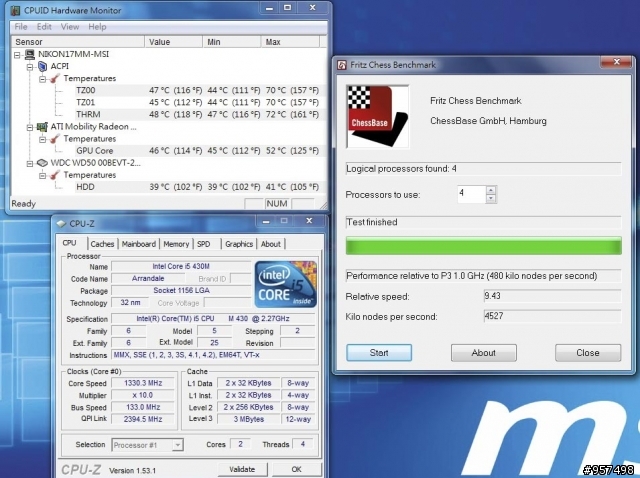The image size is (640, 478).
Task: Select the CPU tab in CPU-Z
Action: [69, 243]
